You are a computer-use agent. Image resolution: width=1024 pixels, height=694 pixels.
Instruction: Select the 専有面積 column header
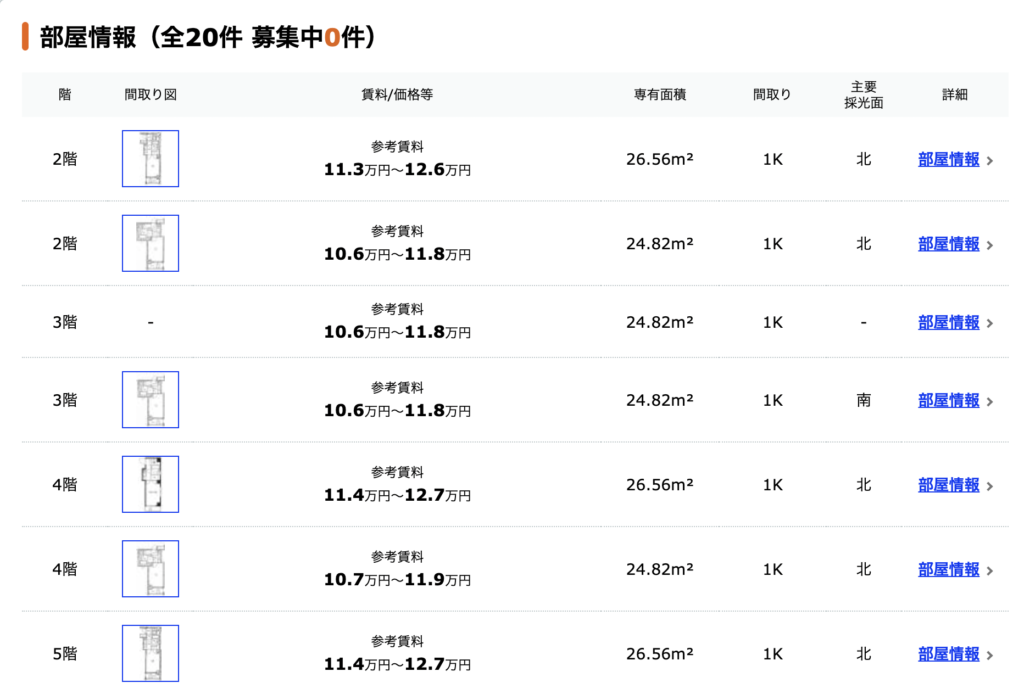[660, 95]
